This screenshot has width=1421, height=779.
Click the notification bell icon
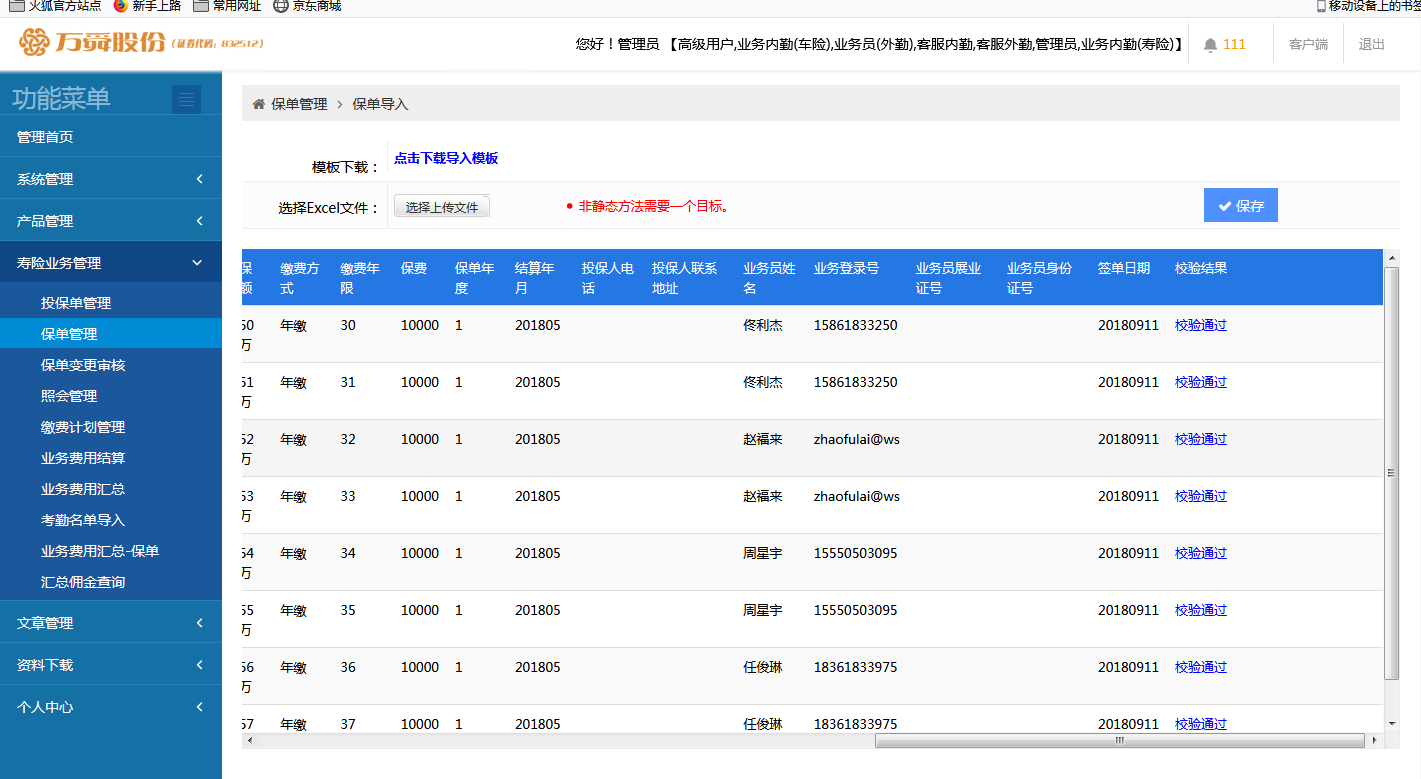(1210, 45)
